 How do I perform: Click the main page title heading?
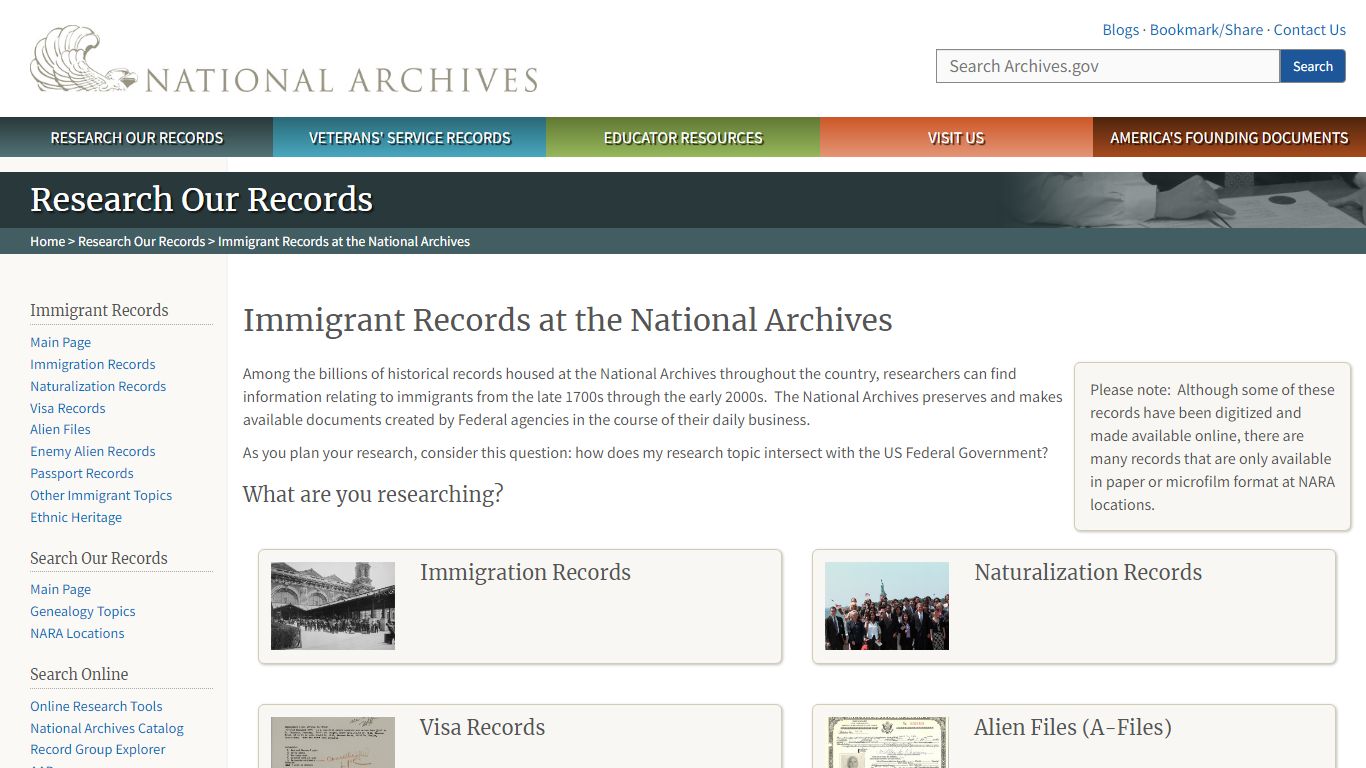(x=567, y=320)
